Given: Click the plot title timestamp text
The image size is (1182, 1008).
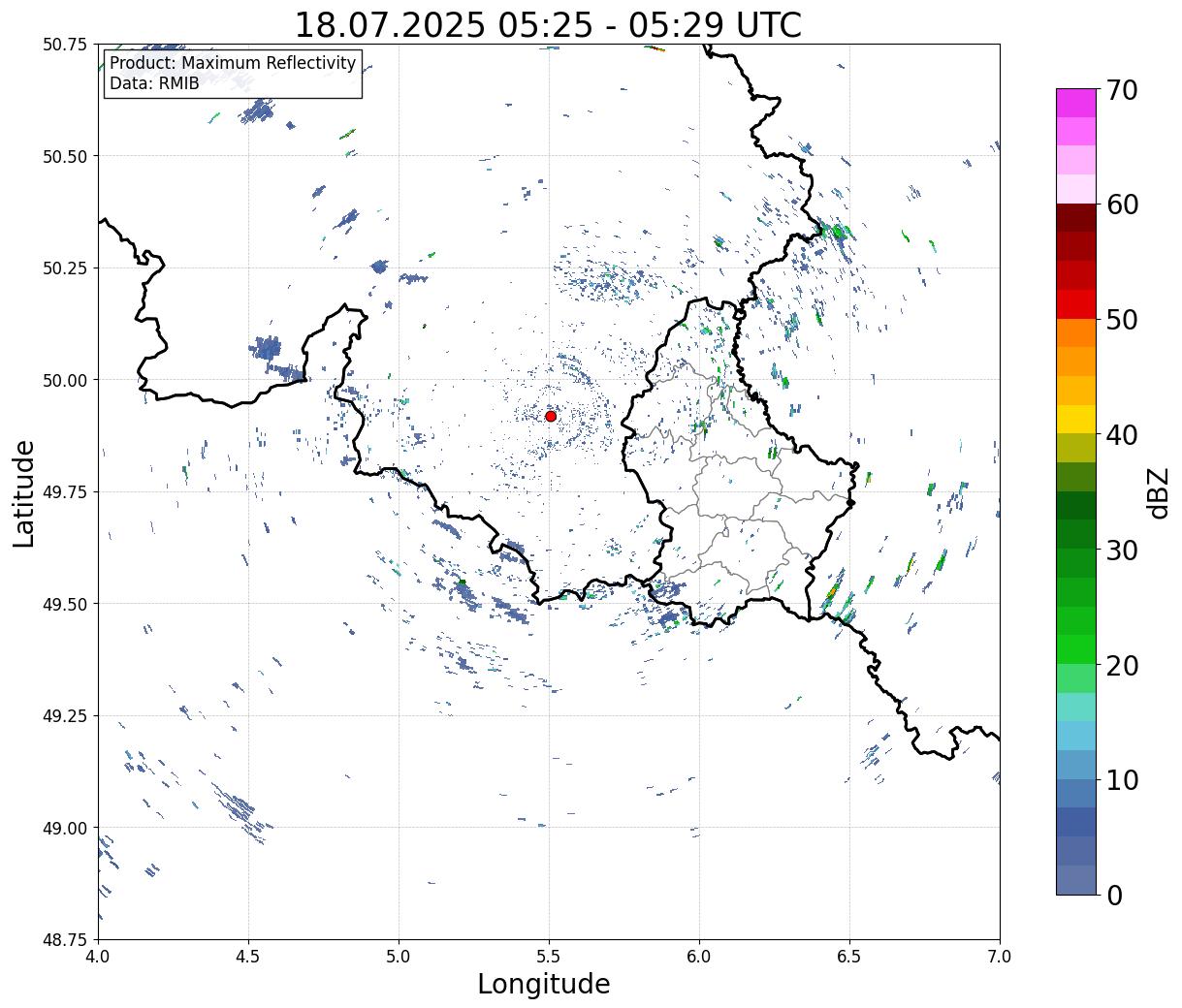Looking at the screenshot, I should coord(548,24).
